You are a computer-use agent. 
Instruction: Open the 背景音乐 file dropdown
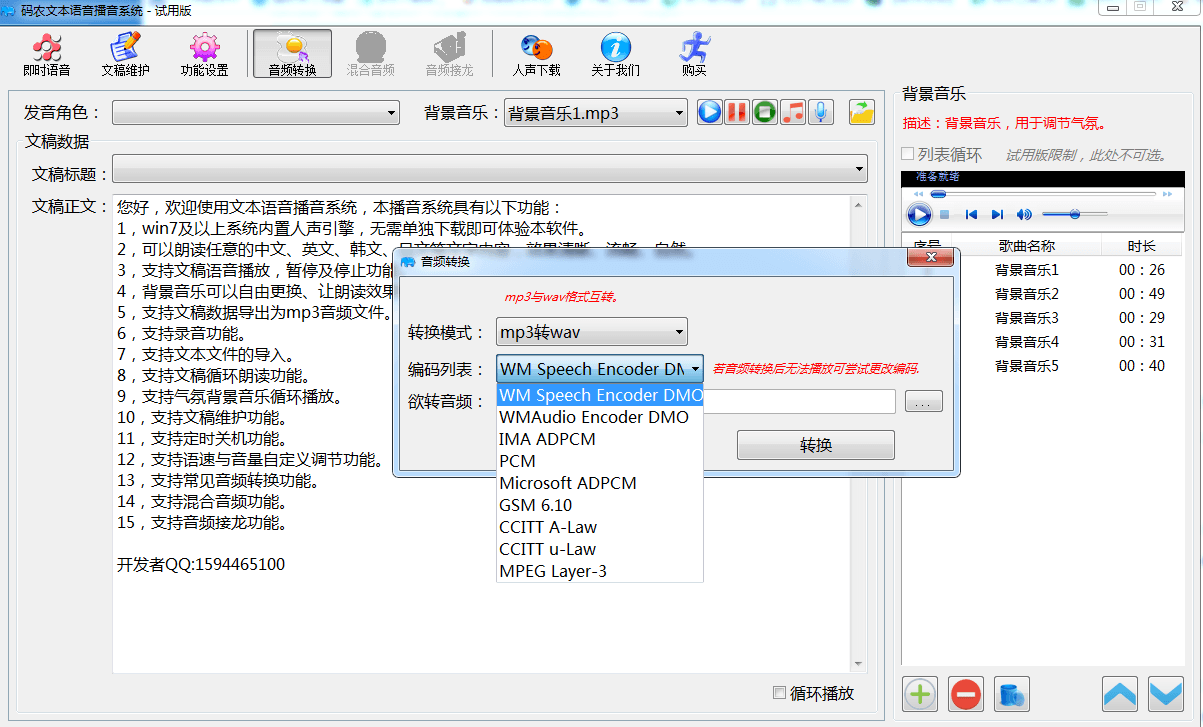pos(595,113)
